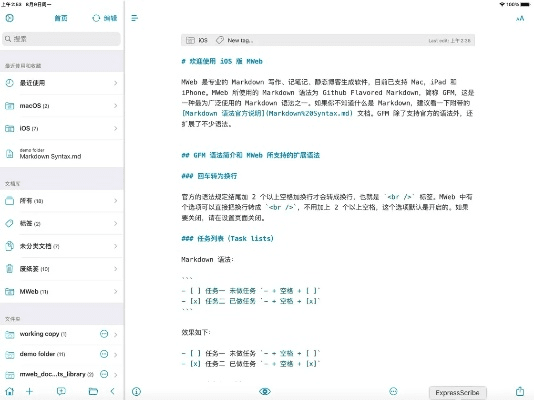Click the ExpressScribe button
Image resolution: width=534 pixels, height=400 pixels.
(457, 393)
